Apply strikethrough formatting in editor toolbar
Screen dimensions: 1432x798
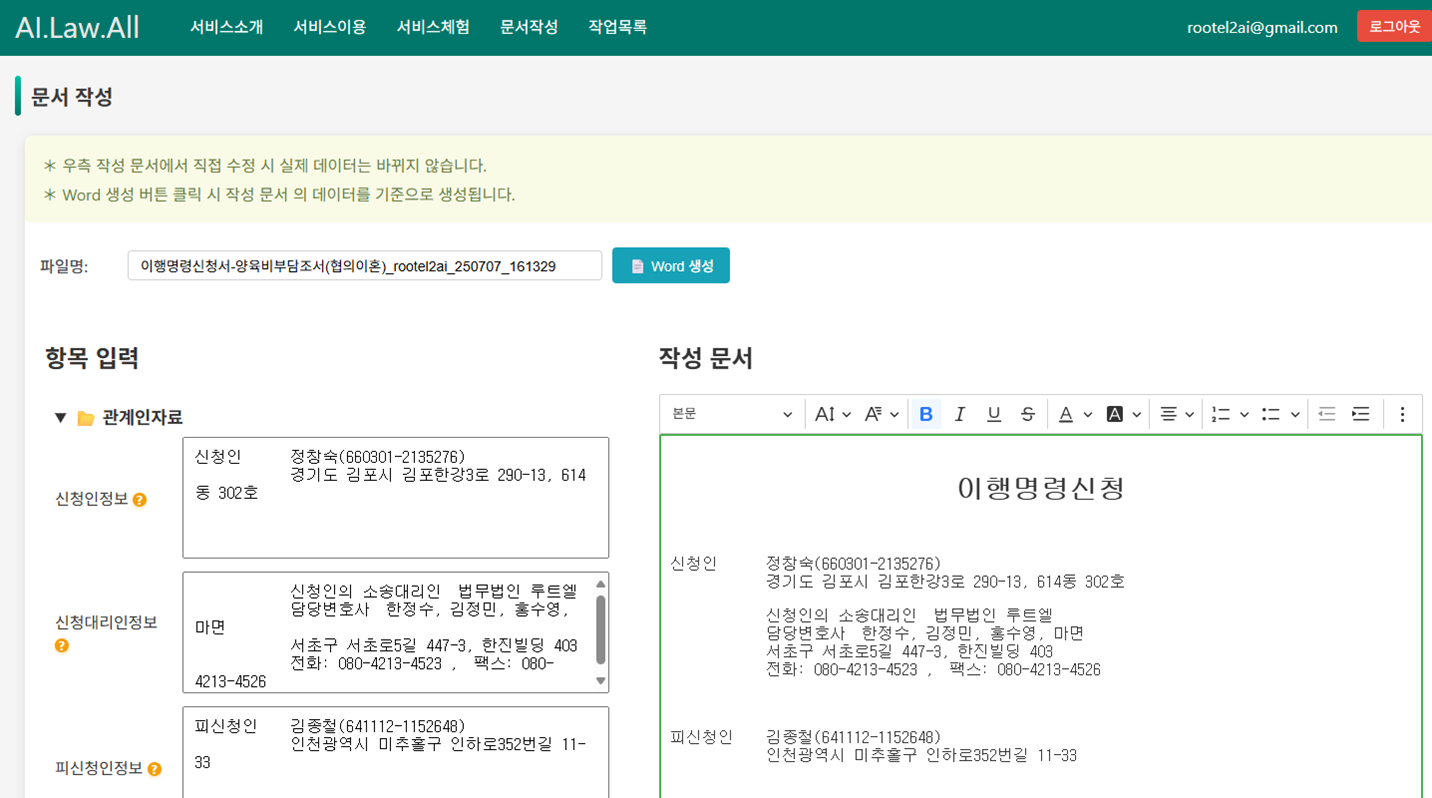point(1027,414)
